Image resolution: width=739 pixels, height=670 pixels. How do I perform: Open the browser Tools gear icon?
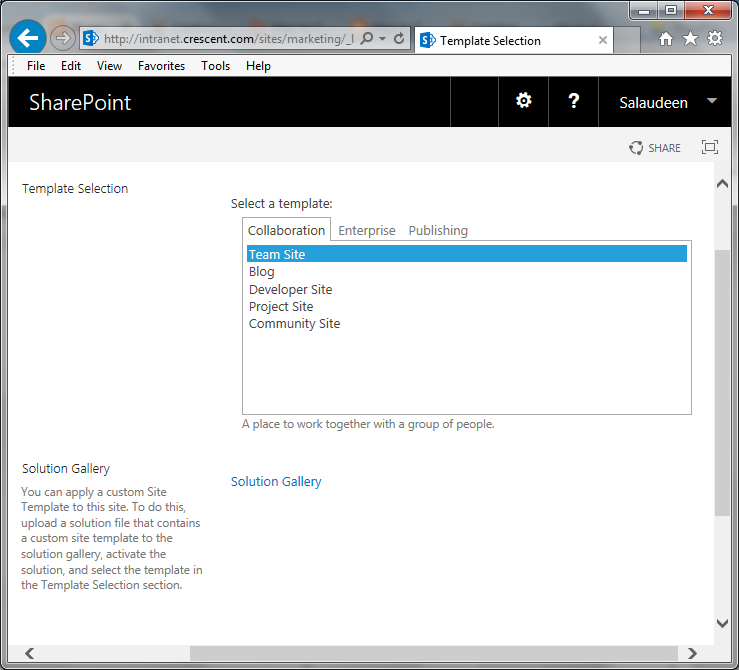[715, 39]
